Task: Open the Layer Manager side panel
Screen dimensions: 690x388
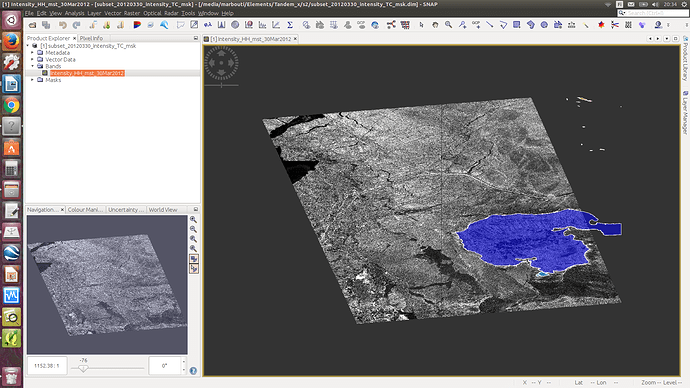Action: click(x=685, y=113)
